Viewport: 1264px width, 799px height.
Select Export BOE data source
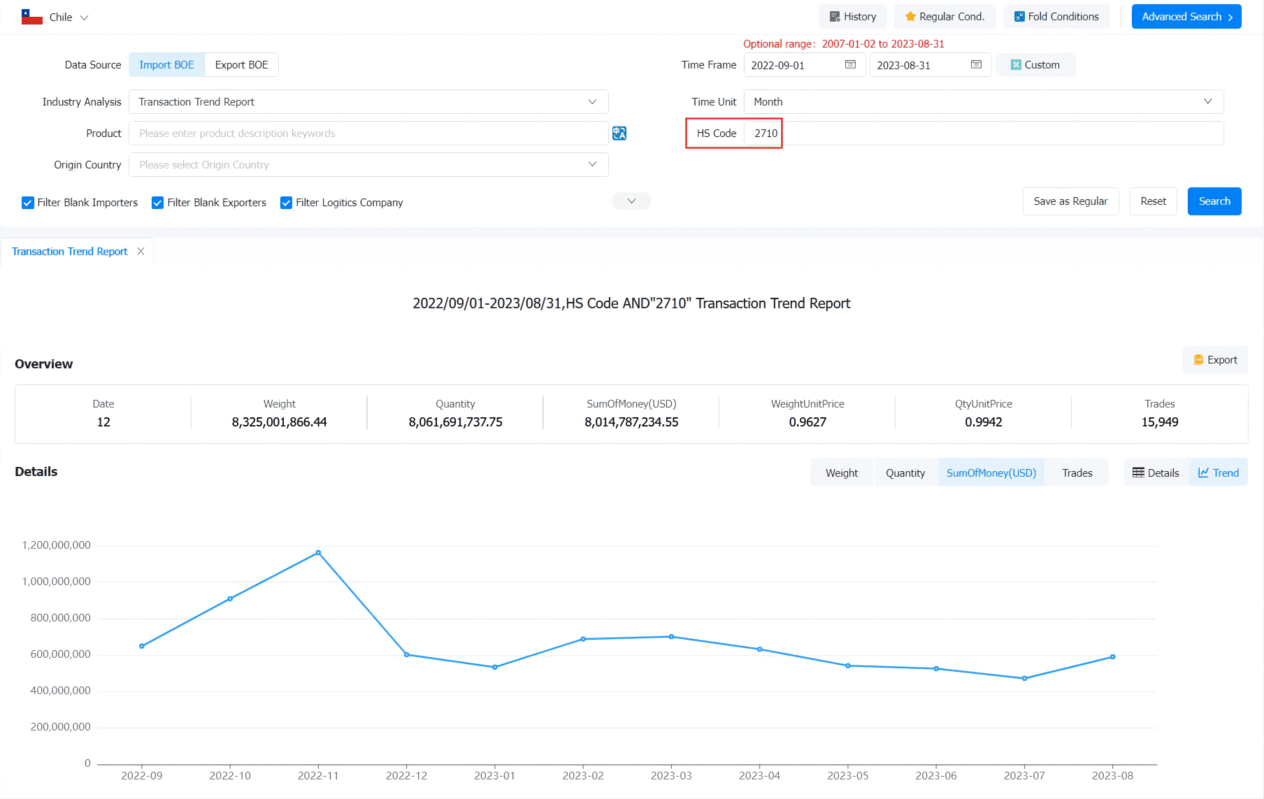(x=242, y=65)
